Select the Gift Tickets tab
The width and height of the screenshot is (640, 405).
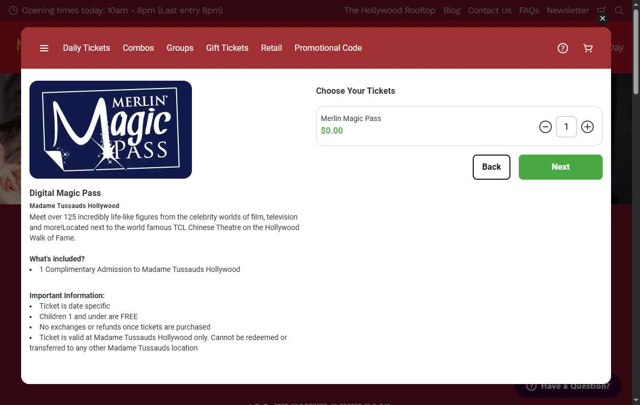pos(227,48)
